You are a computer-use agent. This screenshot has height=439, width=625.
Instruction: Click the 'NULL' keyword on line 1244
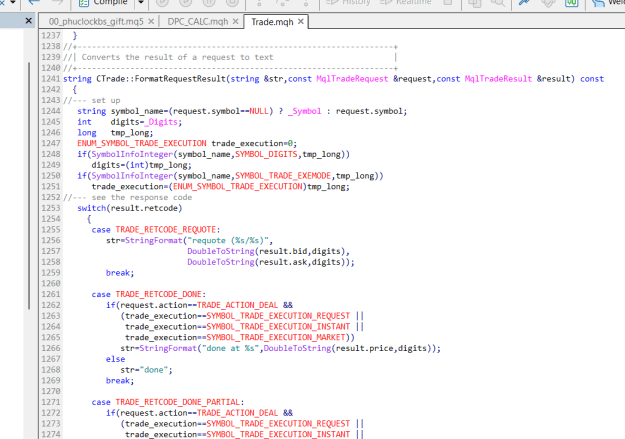259,111
